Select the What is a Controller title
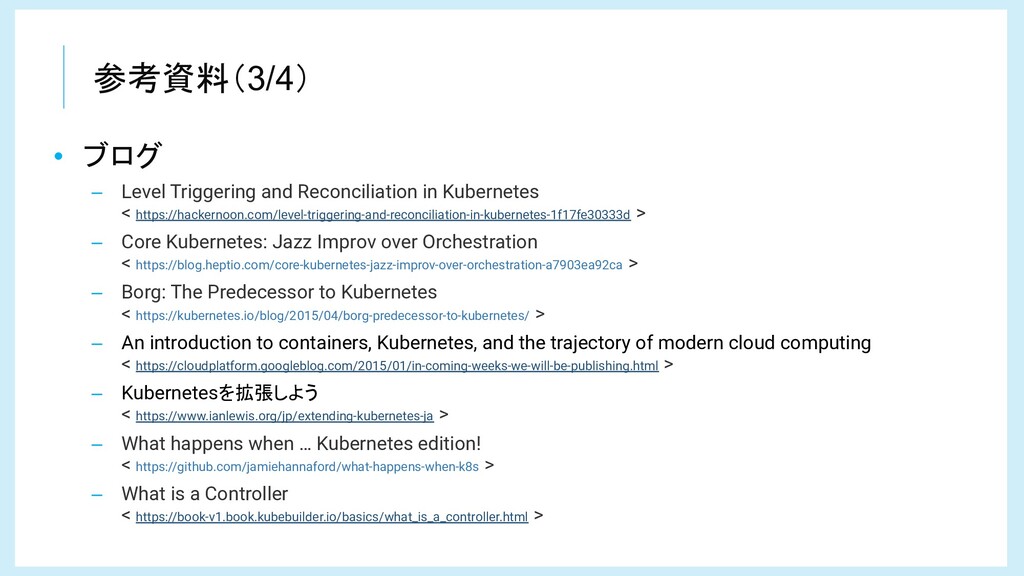 pyautogui.click(x=204, y=494)
